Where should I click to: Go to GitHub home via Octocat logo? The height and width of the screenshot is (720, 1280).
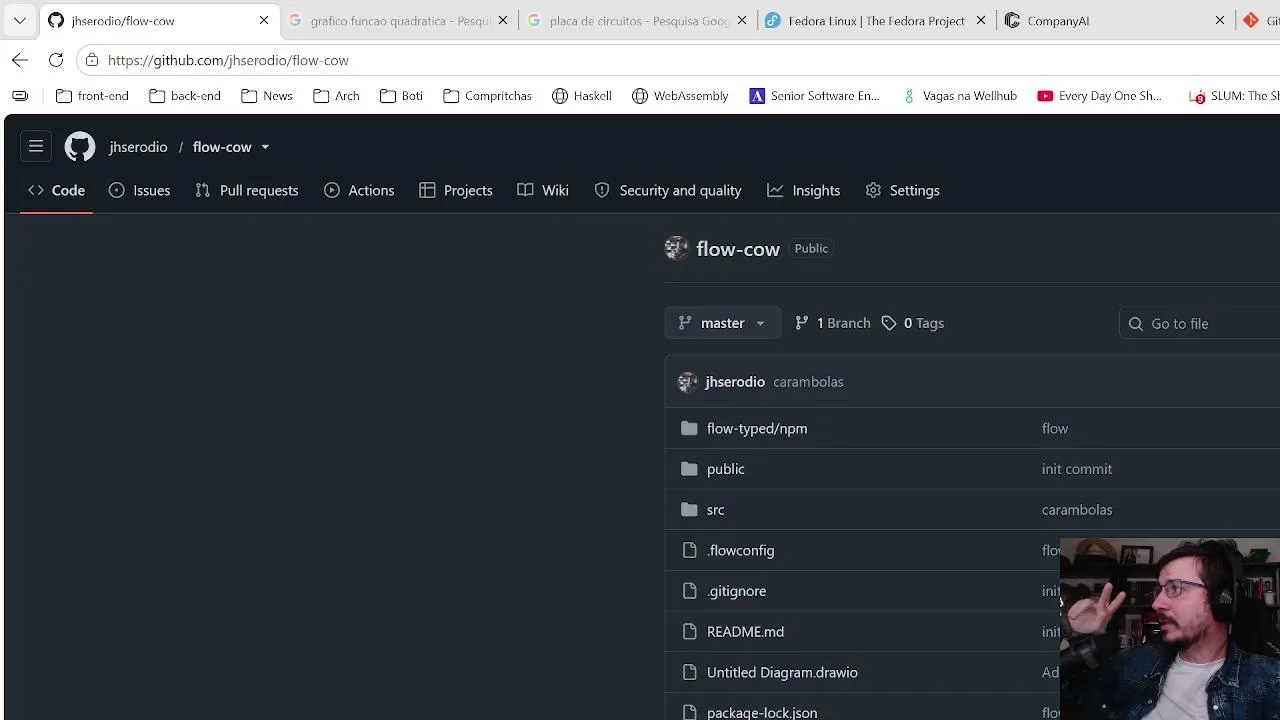tap(80, 147)
